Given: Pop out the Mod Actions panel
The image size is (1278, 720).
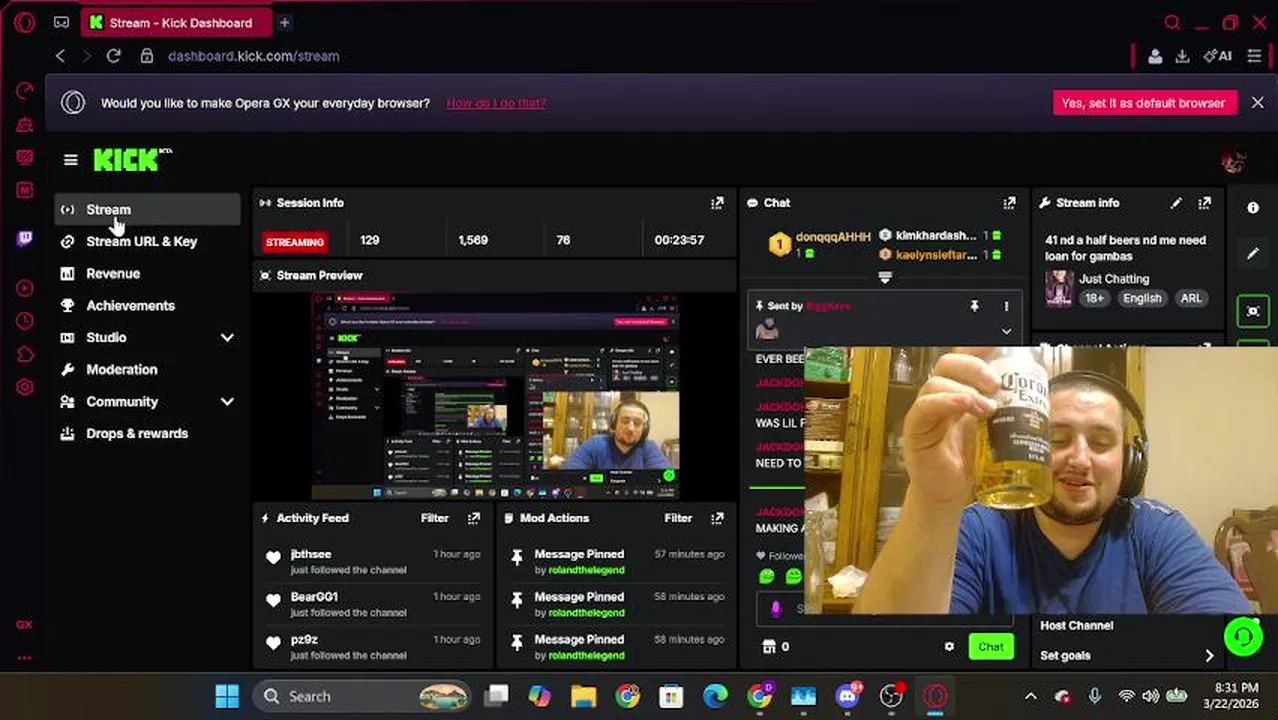Looking at the screenshot, I should click(x=717, y=518).
